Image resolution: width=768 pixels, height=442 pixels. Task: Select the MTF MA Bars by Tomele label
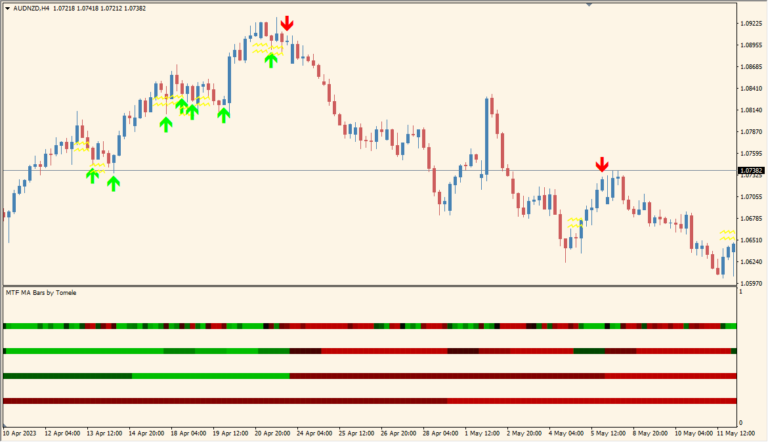click(x=40, y=292)
